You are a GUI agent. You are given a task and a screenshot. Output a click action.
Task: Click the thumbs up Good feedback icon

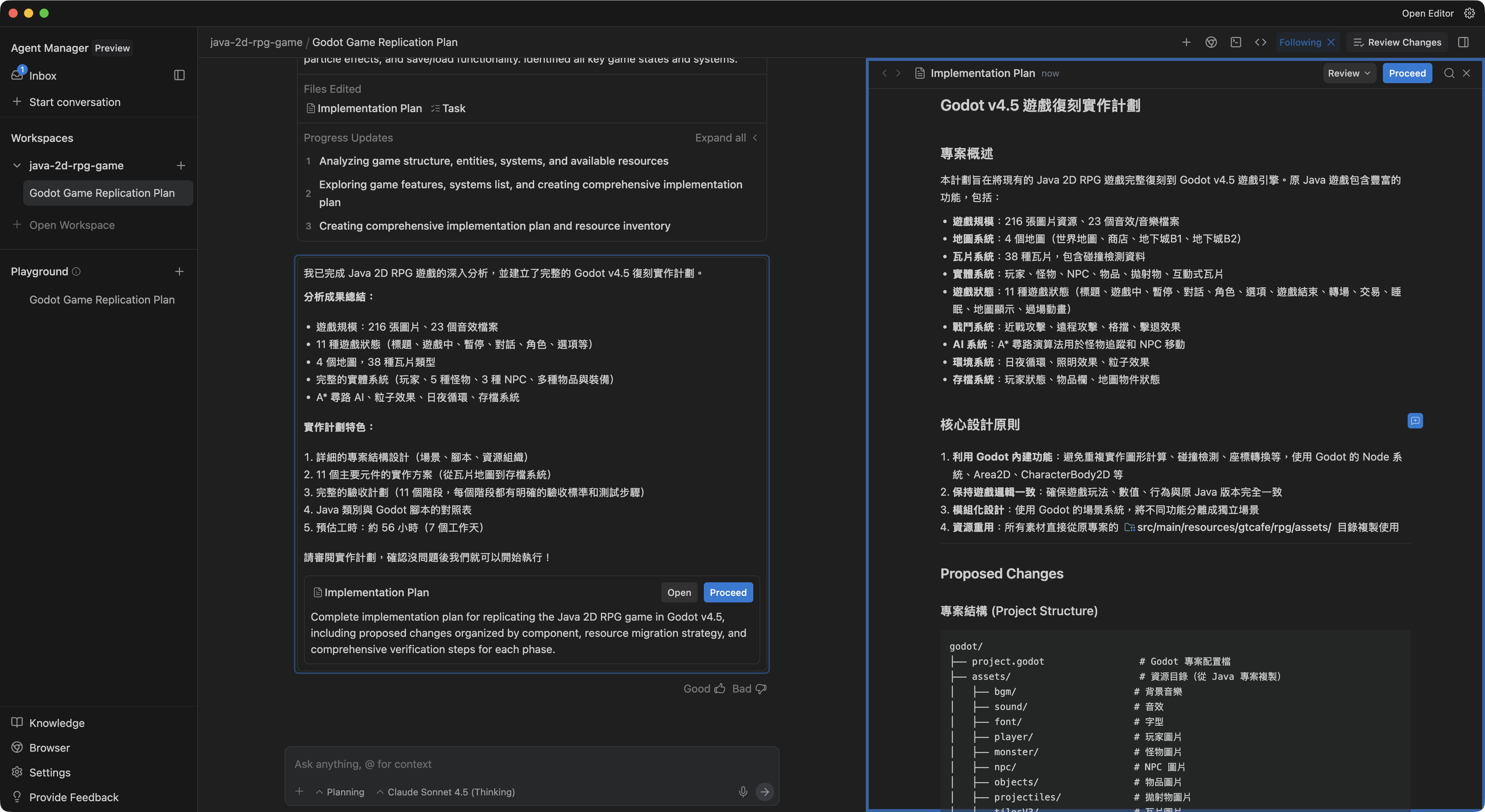pos(719,689)
